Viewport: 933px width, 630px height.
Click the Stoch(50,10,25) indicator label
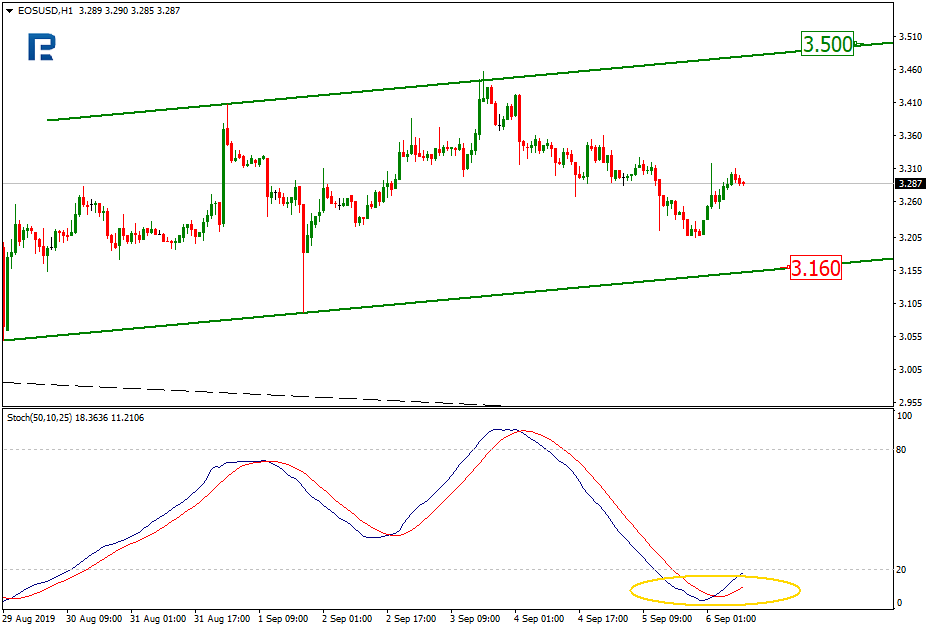tap(39, 418)
